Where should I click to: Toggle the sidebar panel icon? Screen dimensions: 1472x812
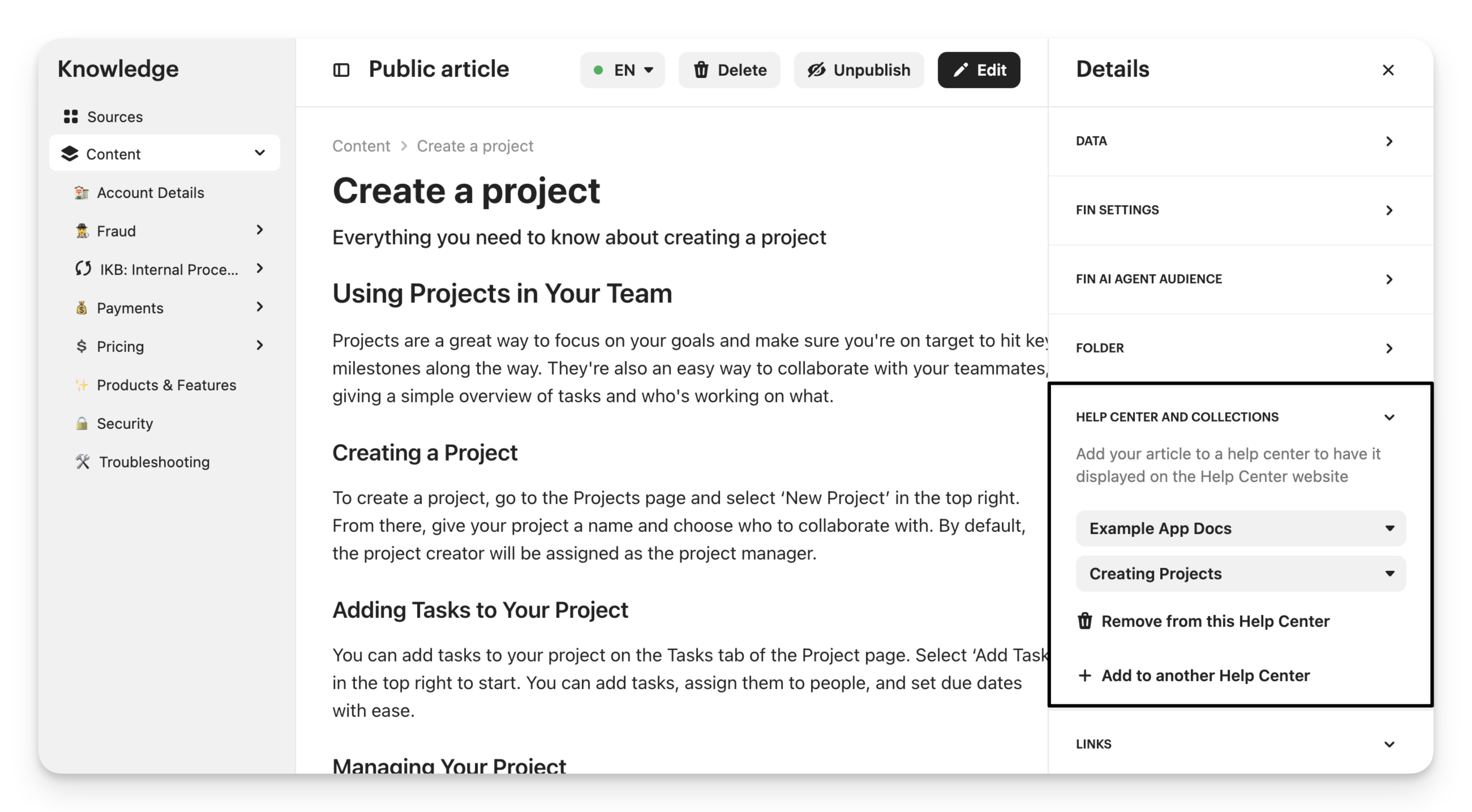pos(341,70)
